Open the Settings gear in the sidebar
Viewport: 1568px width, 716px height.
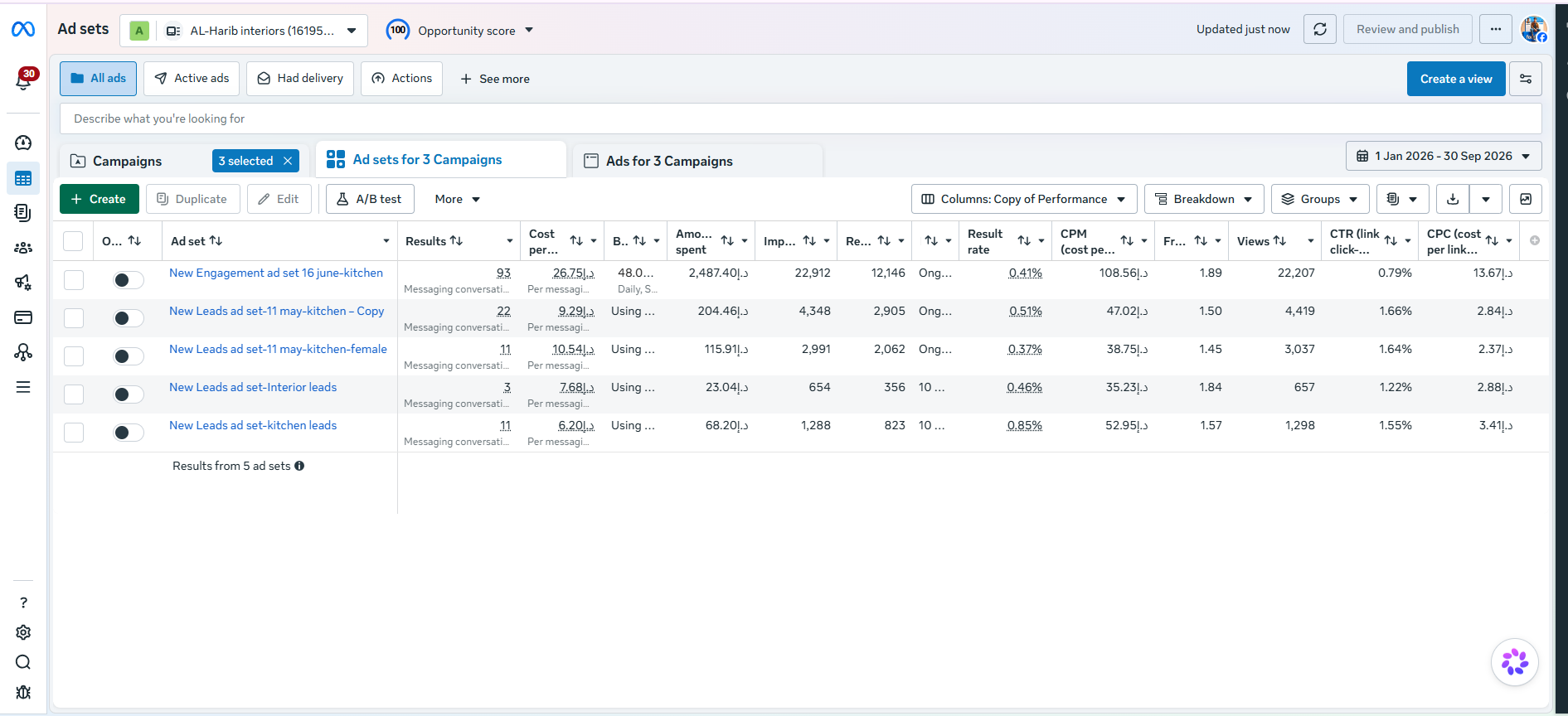(23, 632)
